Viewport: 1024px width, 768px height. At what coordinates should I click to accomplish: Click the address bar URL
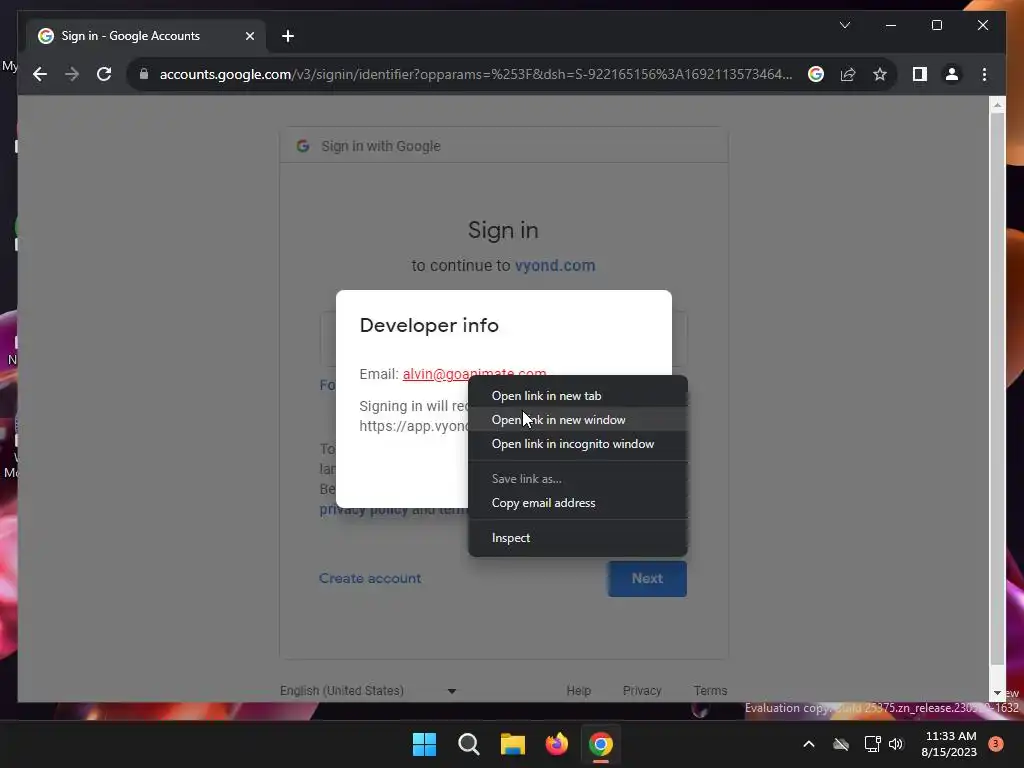click(x=475, y=74)
